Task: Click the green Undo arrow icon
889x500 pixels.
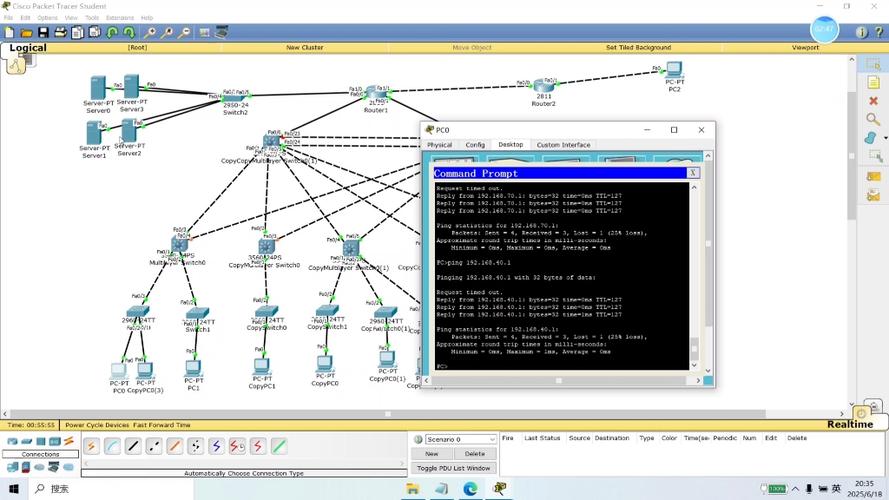Action: click(112, 32)
